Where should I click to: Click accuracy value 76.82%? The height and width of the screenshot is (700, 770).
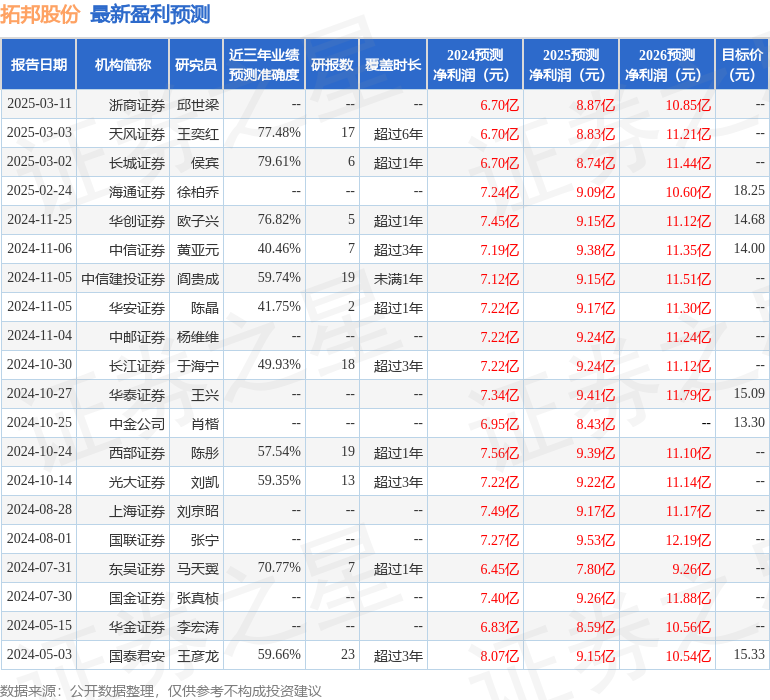279,220
